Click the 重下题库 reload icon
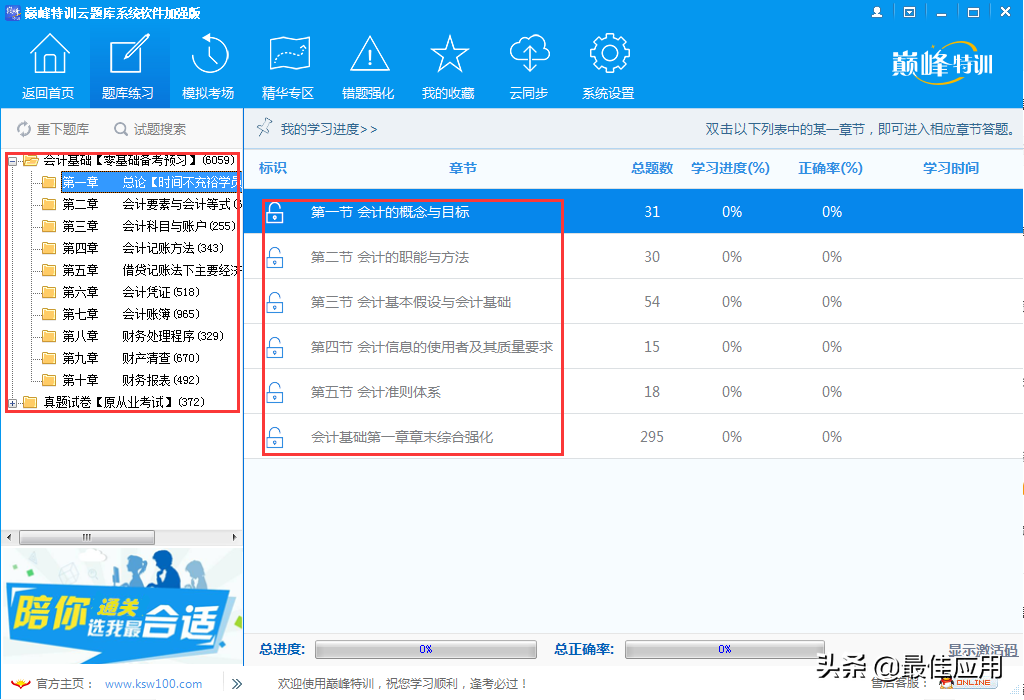This screenshot has height=700, width=1024. coord(25,129)
